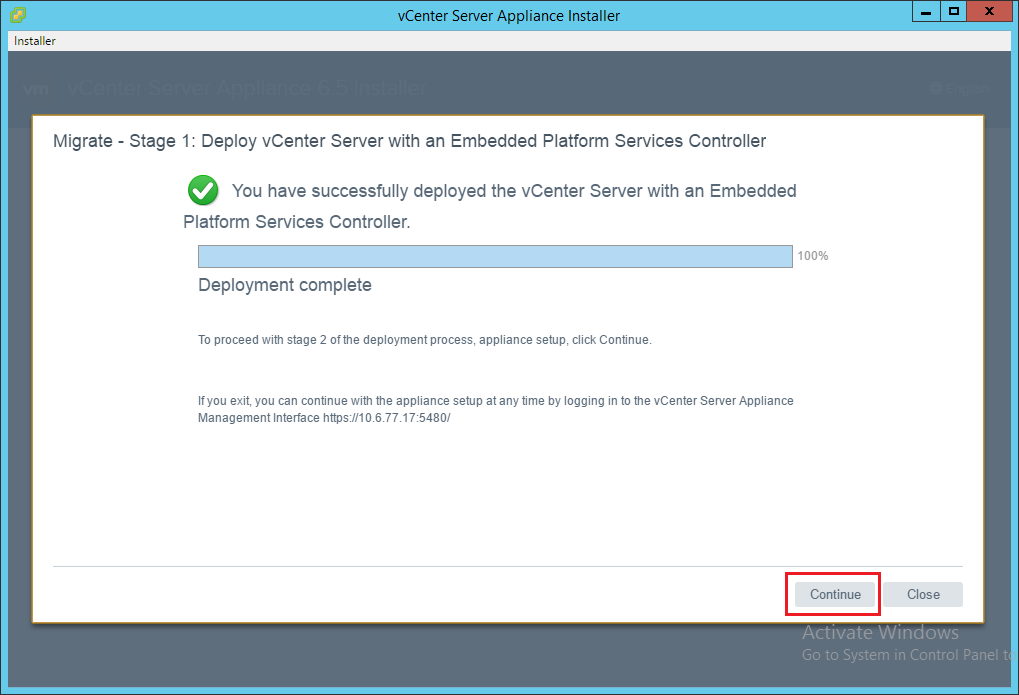Click the Close button in dialog

click(923, 594)
